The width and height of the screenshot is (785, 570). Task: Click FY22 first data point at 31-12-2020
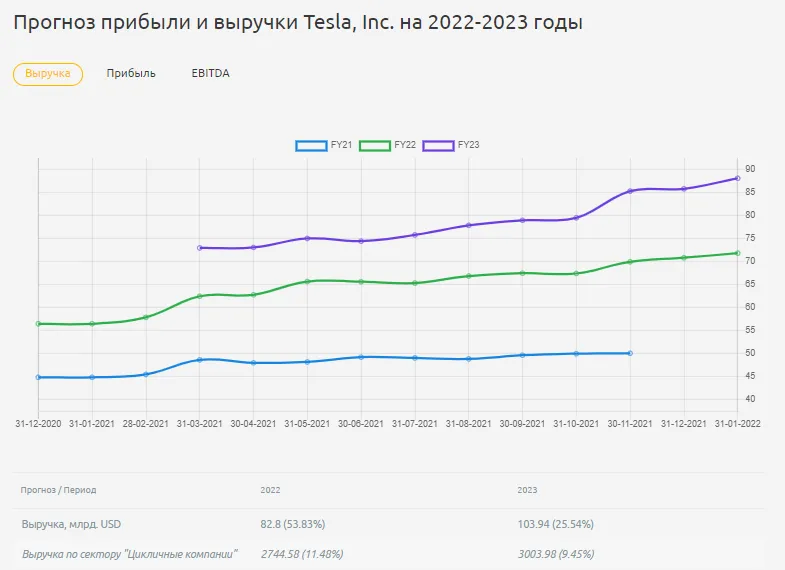tap(38, 324)
